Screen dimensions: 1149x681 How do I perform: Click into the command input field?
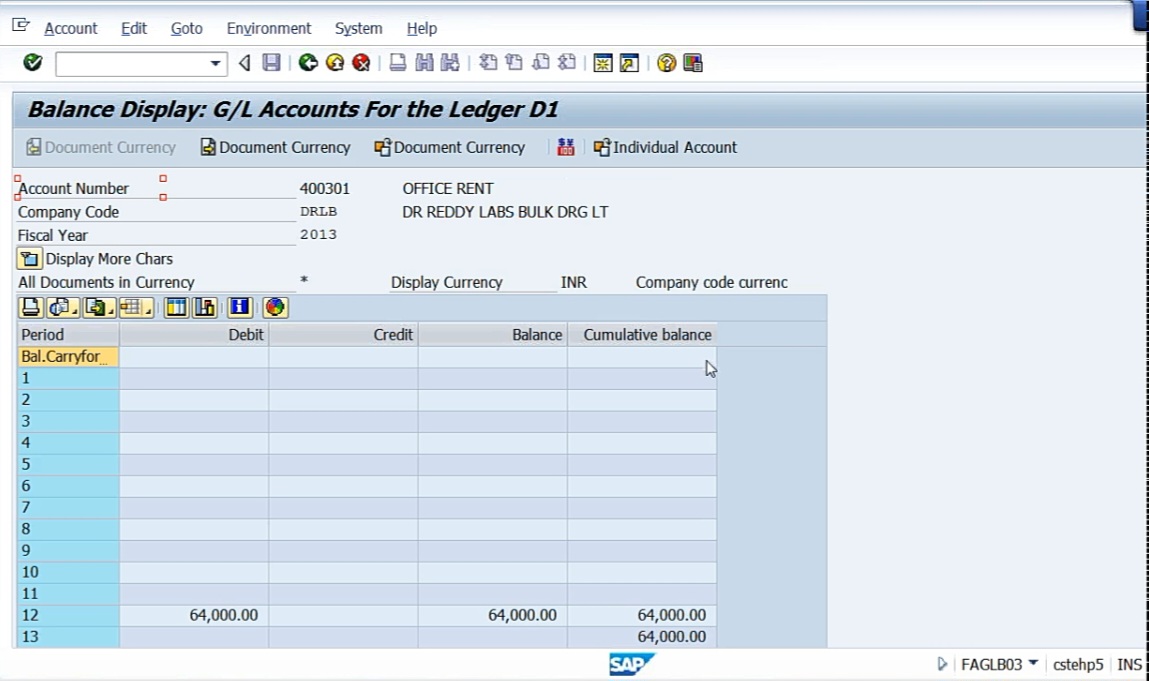pyautogui.click(x=133, y=64)
